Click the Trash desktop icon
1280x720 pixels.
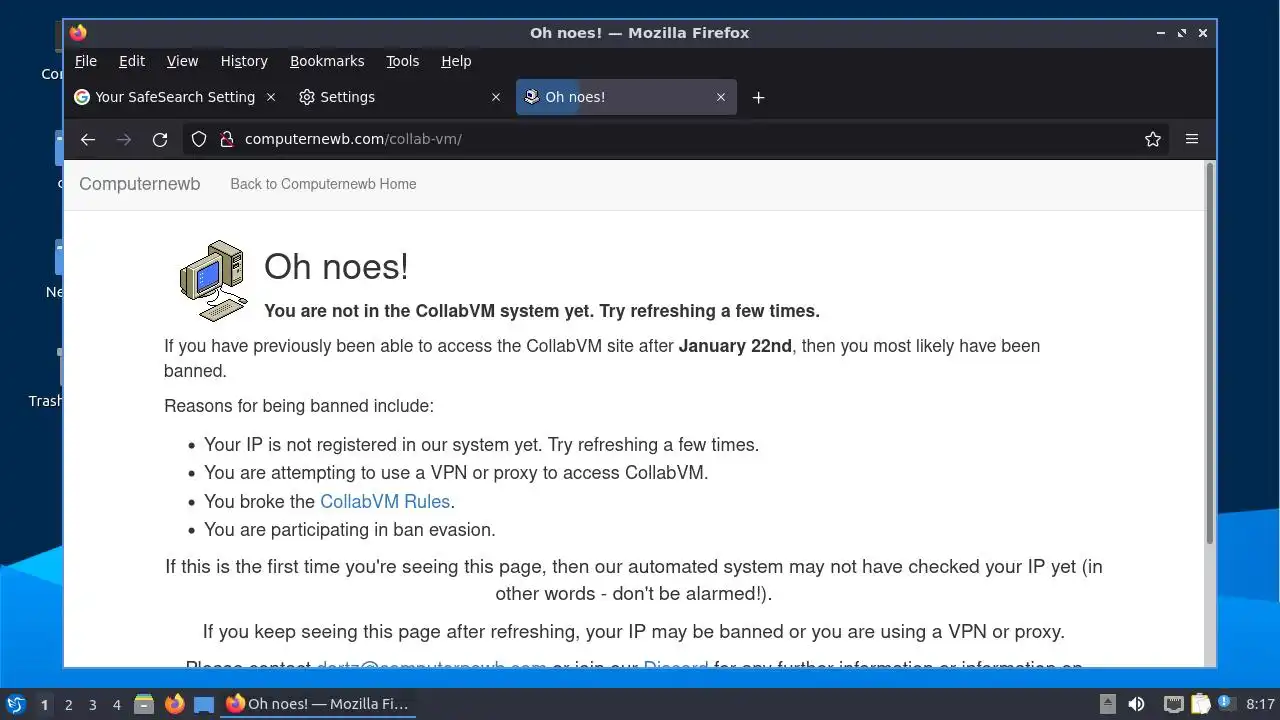tap(46, 378)
